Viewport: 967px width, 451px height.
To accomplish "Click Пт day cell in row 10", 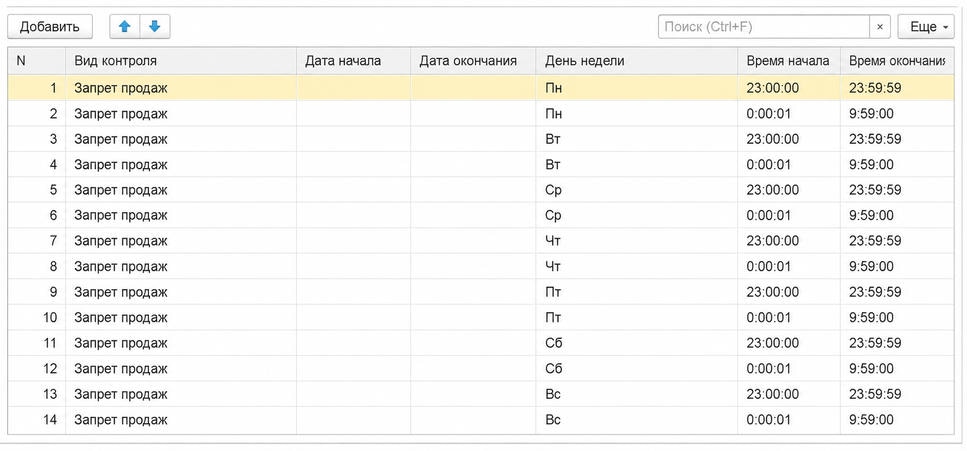I will 636,317.
